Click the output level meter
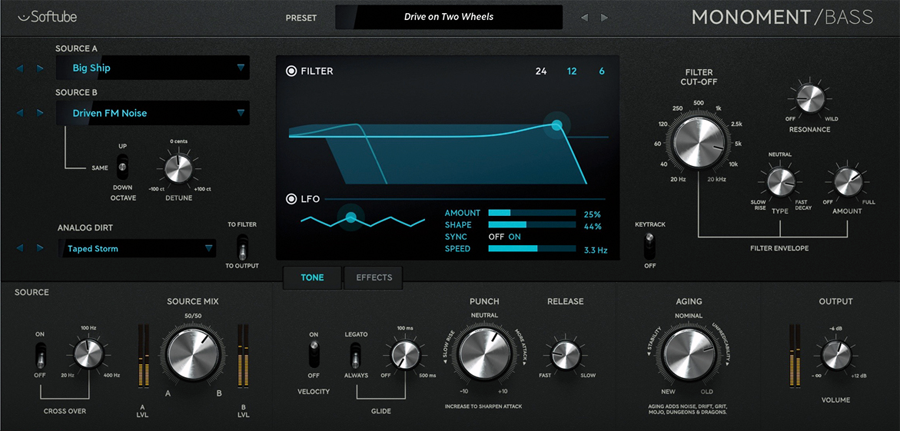The height and width of the screenshot is (431, 900). click(x=795, y=355)
